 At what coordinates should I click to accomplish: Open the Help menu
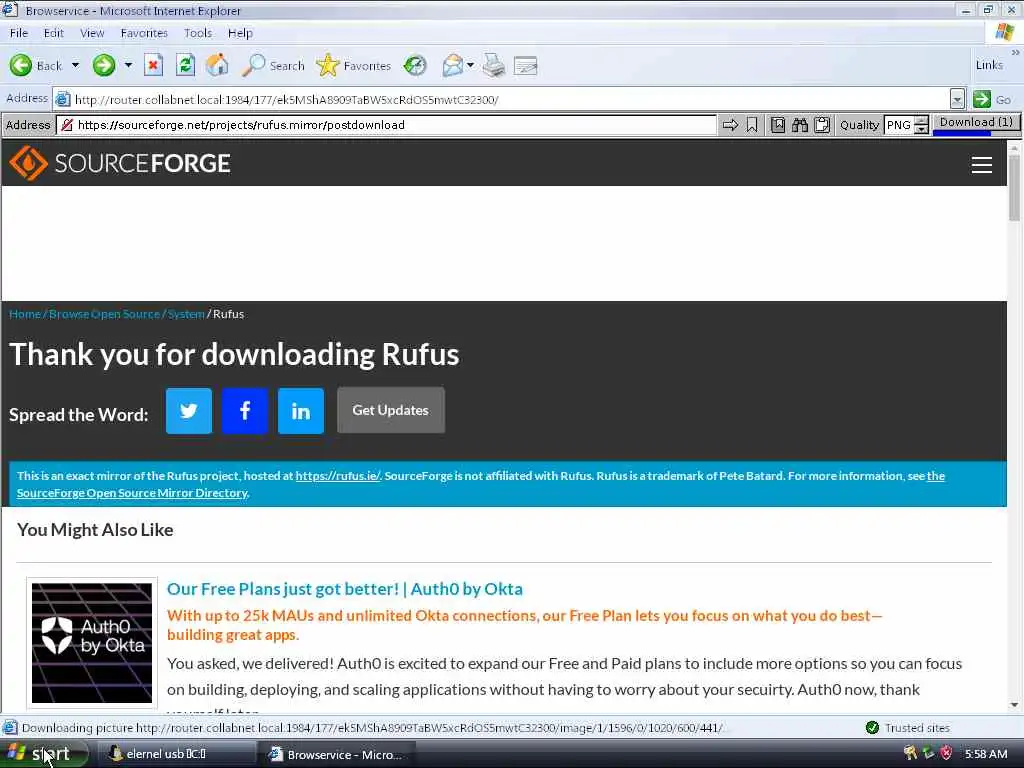tap(240, 33)
